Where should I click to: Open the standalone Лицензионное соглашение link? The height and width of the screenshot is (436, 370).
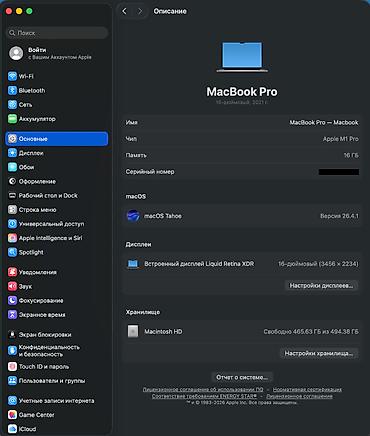coord(299,396)
